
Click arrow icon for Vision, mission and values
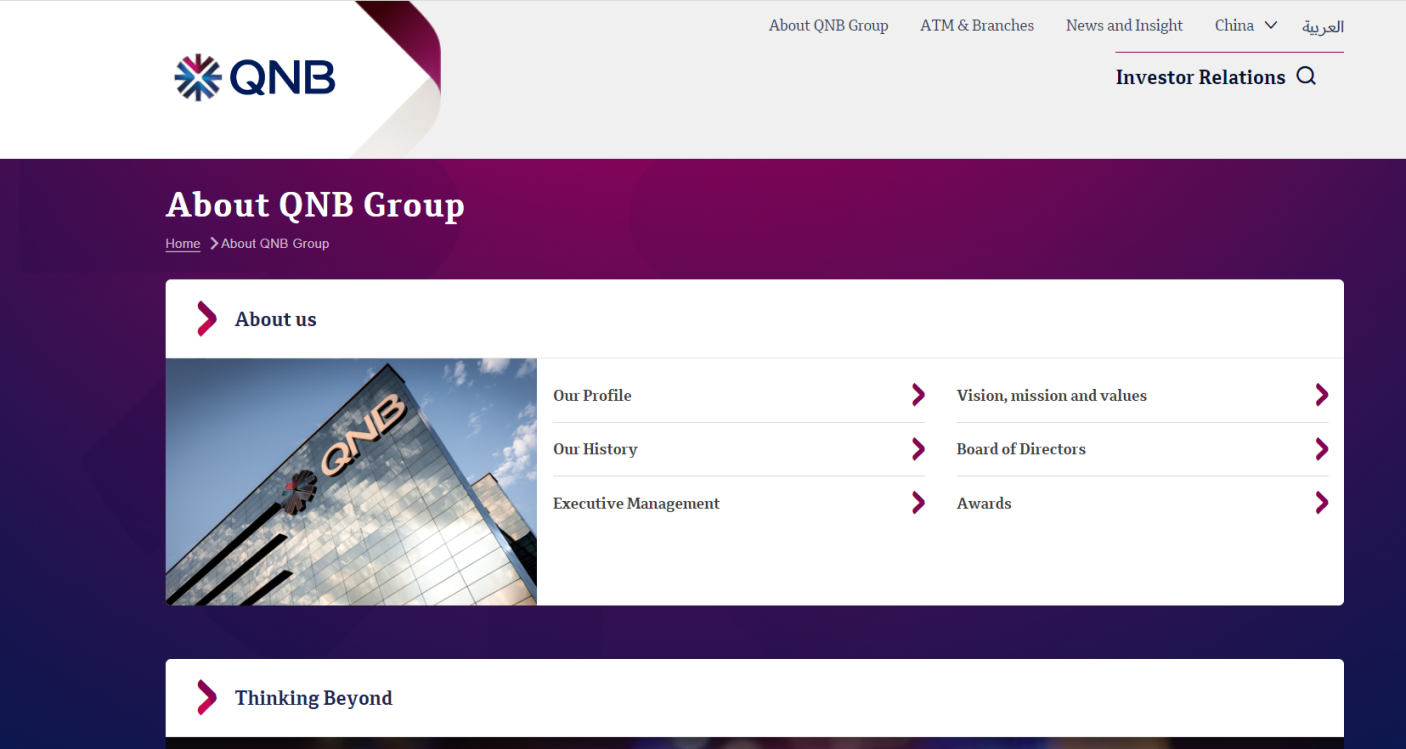click(x=1322, y=395)
